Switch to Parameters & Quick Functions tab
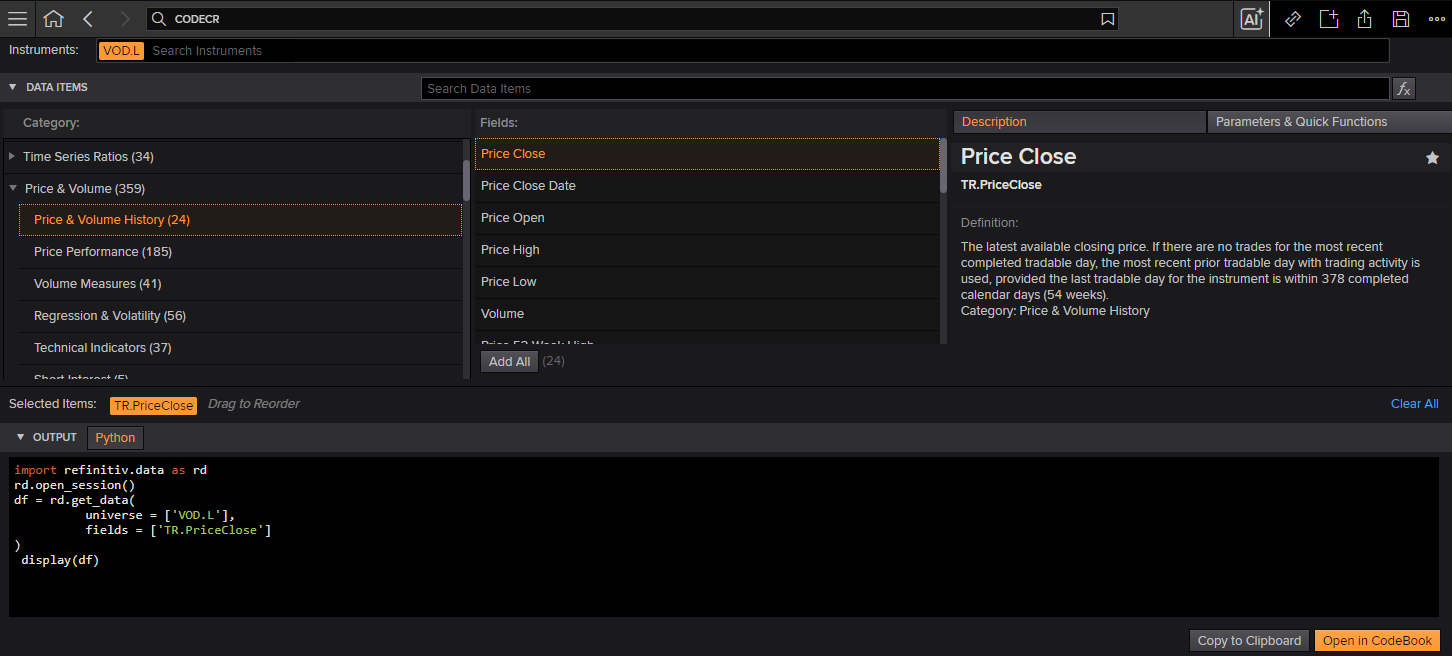 tap(1329, 122)
